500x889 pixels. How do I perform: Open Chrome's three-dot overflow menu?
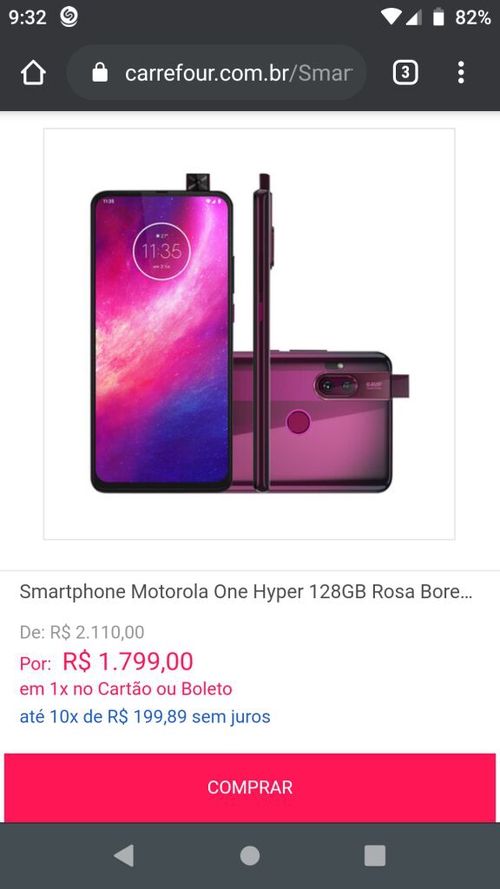pos(461,73)
